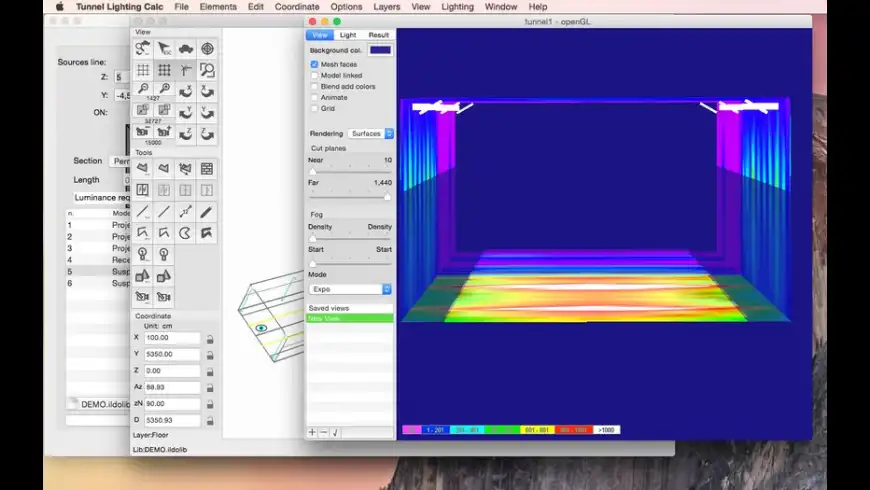
Task: Add a saved view with plus button
Action: (x=312, y=432)
